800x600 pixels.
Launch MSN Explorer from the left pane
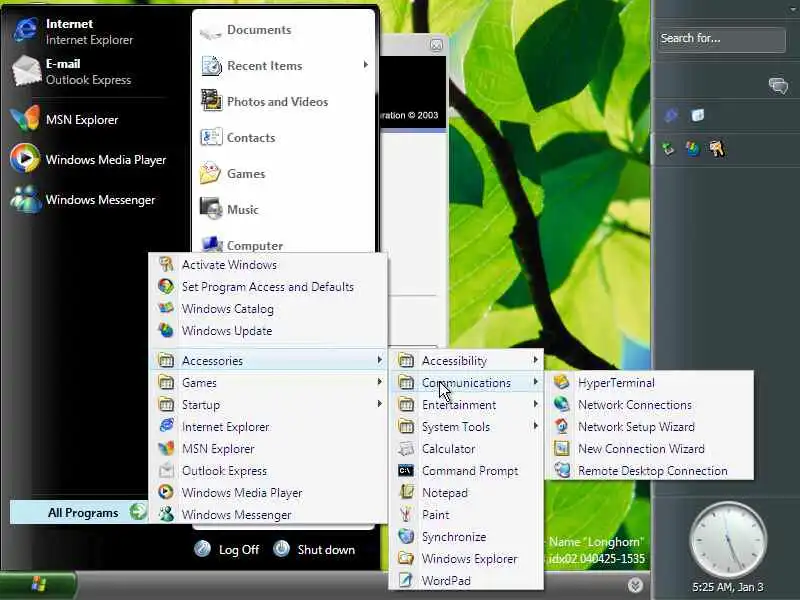pyautogui.click(x=65, y=119)
